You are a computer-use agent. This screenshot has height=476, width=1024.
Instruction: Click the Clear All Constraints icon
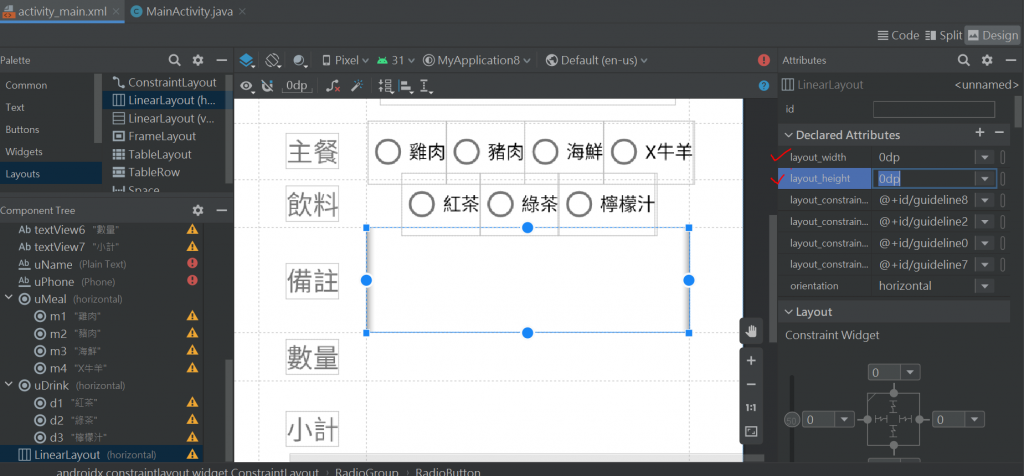[x=333, y=86]
